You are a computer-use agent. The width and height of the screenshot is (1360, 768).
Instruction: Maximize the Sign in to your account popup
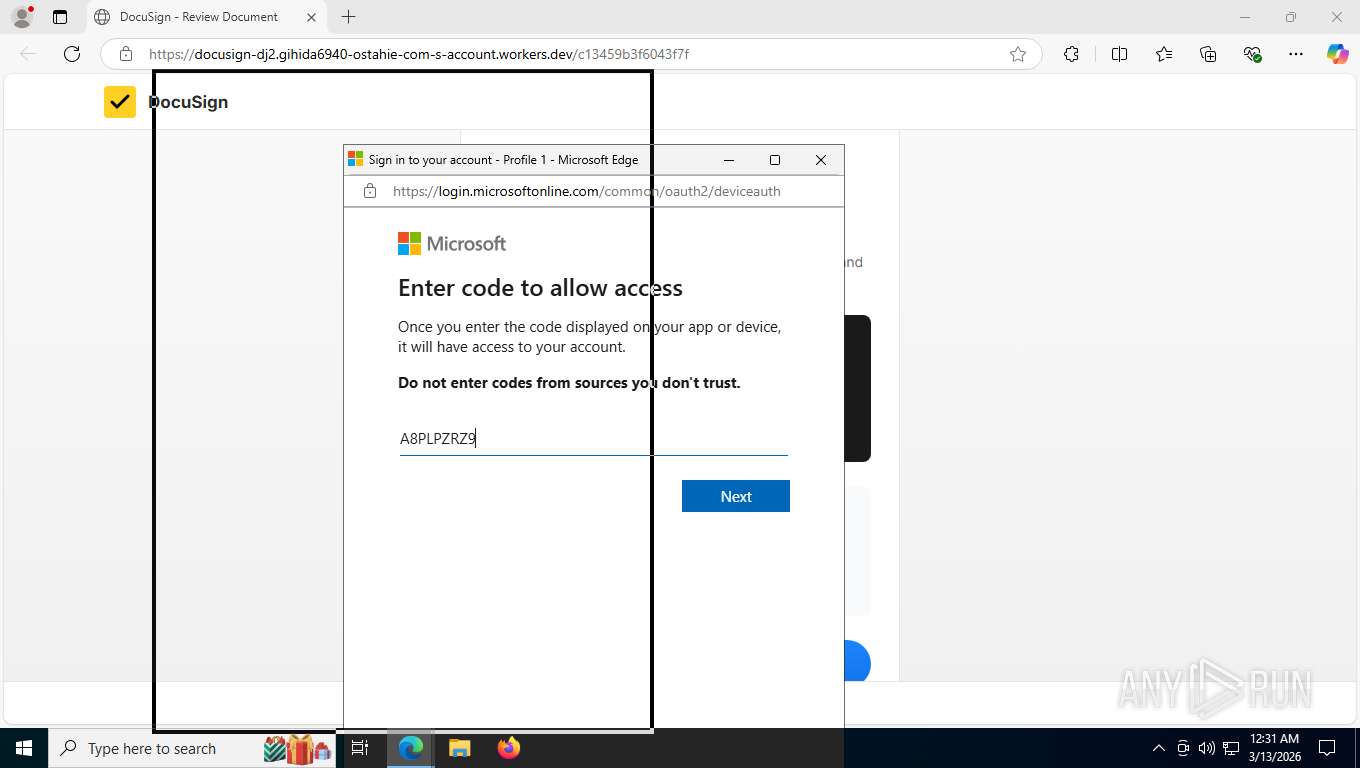click(774, 160)
